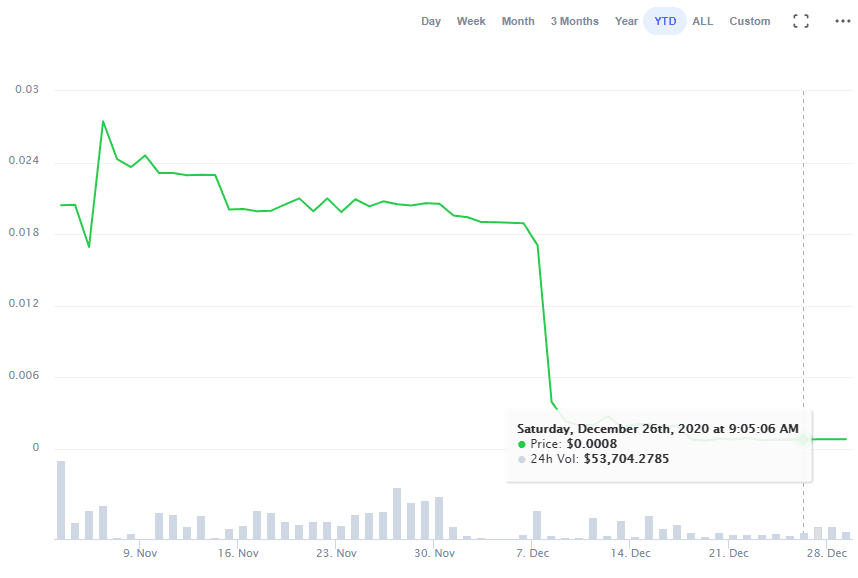Open the Custom date range picker
The image size is (858, 578).
point(750,21)
